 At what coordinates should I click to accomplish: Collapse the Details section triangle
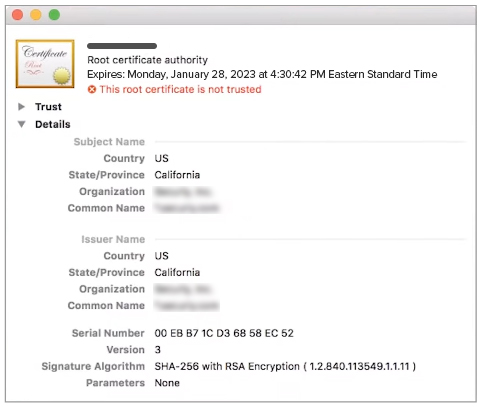pyautogui.click(x=22, y=124)
